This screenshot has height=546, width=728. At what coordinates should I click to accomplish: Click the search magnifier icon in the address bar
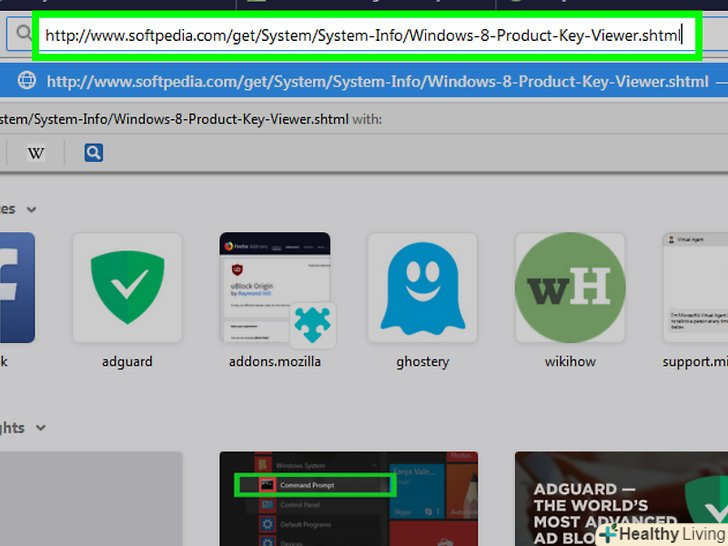coord(23,33)
